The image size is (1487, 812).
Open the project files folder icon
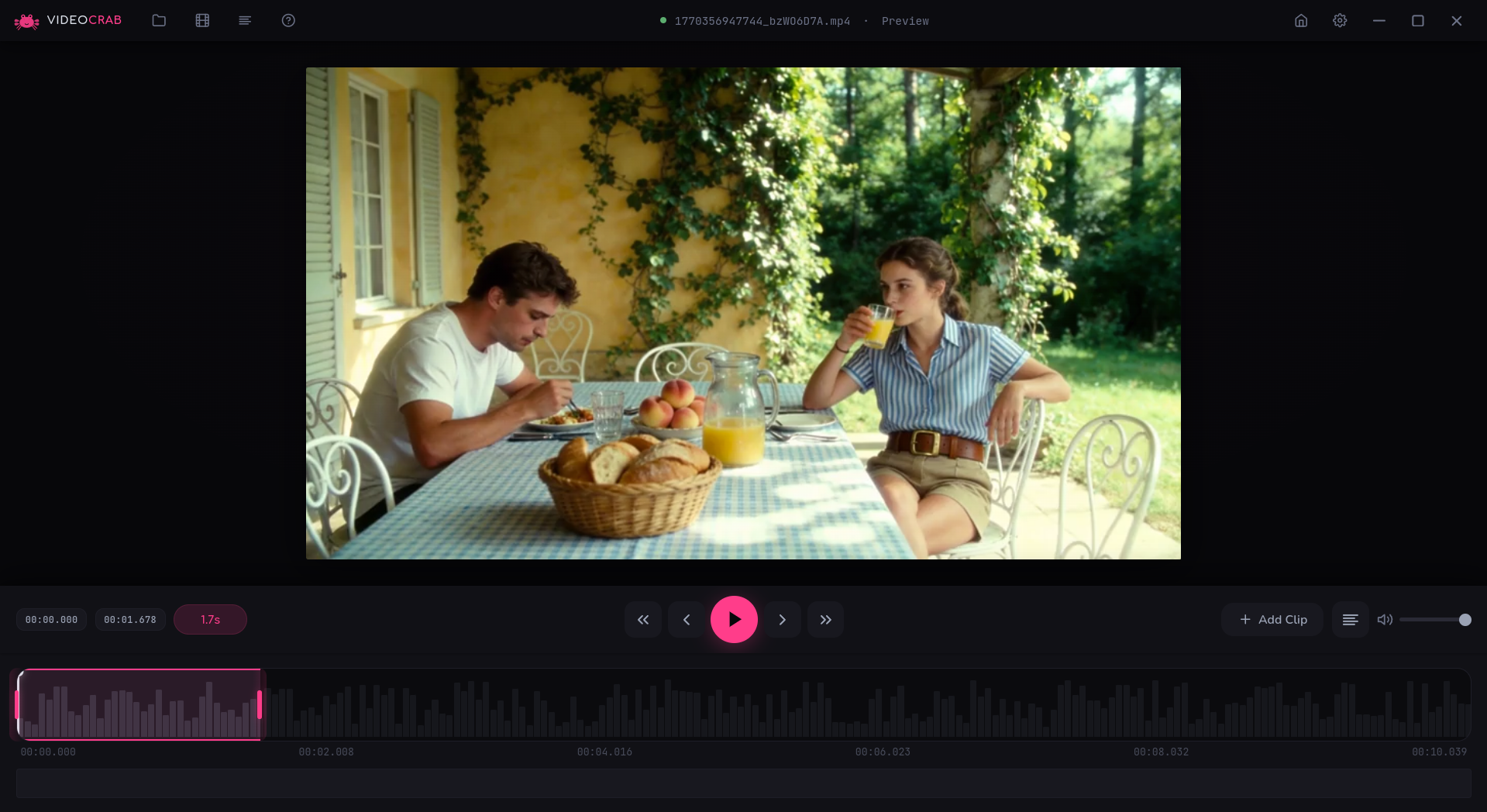click(x=159, y=21)
